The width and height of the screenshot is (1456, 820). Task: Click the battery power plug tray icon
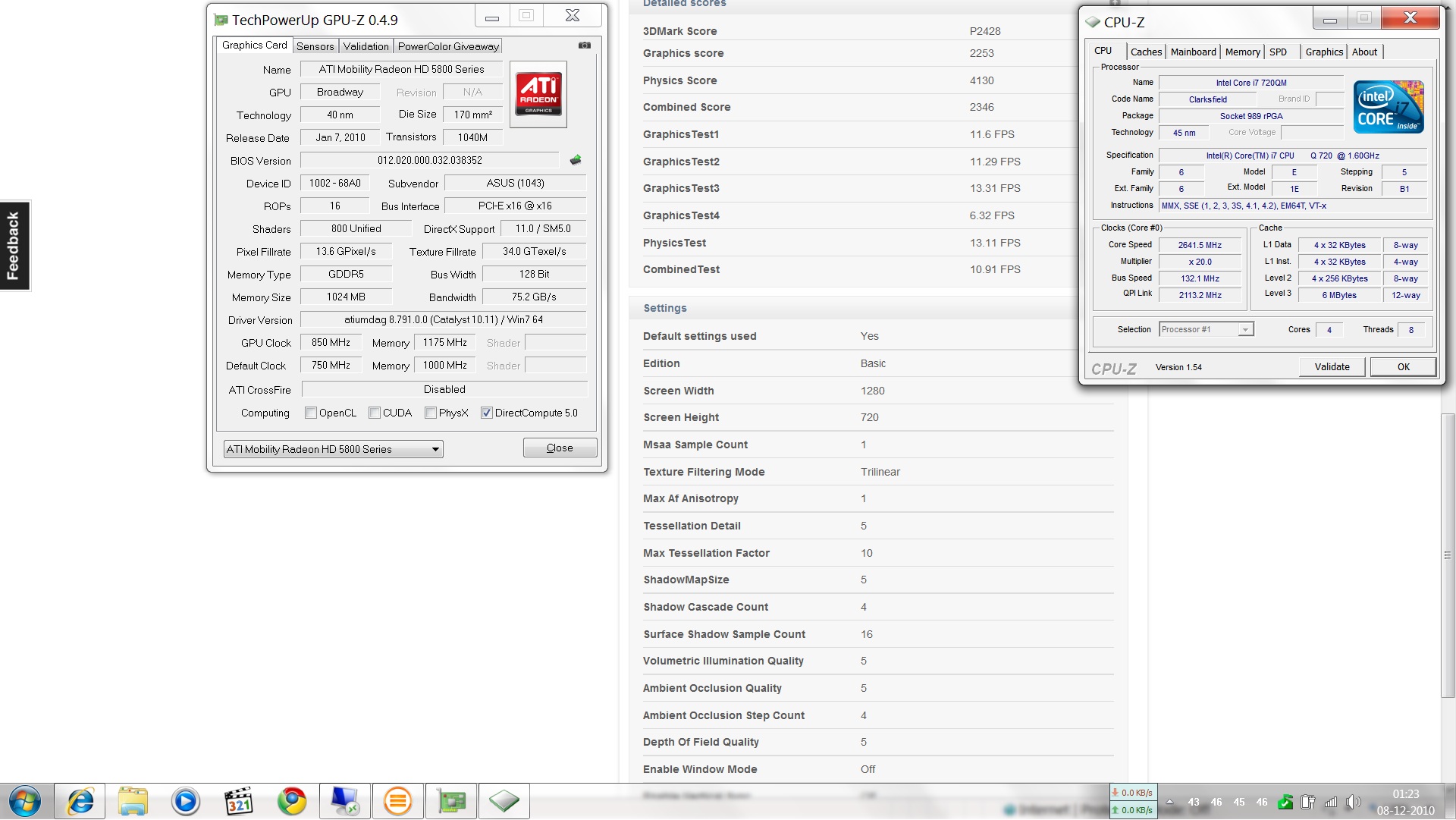click(x=1307, y=802)
